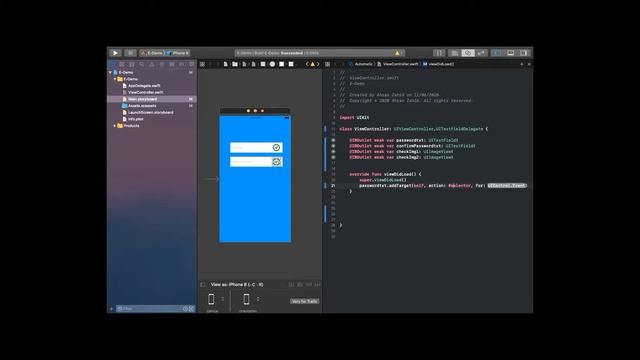Toggle source-control status filter in navigator
Viewport: 640px width, 360px height.
pyautogui.click(x=191, y=309)
